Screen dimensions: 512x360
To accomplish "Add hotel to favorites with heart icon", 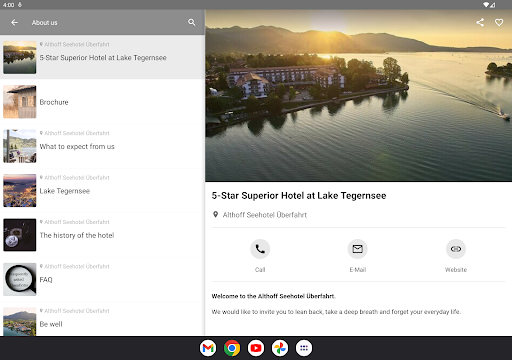I will pyautogui.click(x=499, y=22).
